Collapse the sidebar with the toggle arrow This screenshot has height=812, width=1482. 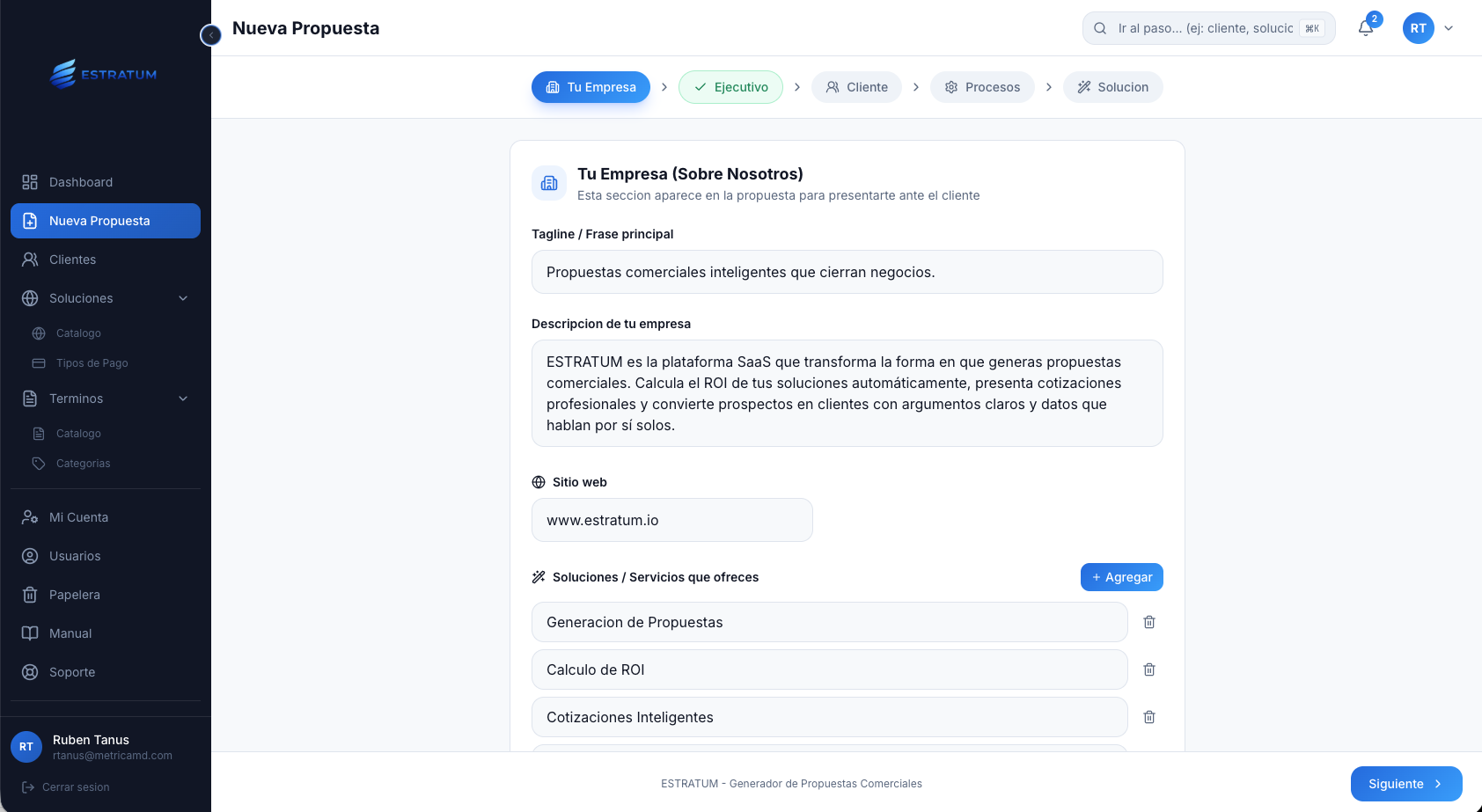click(x=210, y=35)
